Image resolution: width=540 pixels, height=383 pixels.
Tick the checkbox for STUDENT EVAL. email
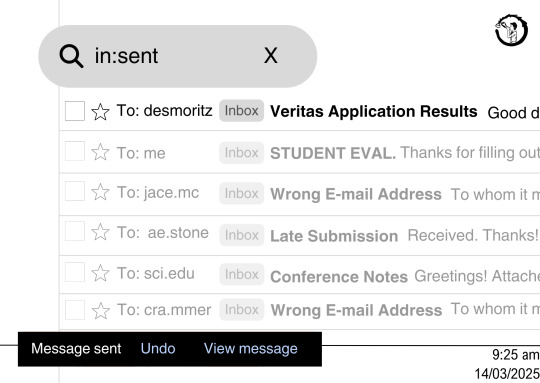75,151
